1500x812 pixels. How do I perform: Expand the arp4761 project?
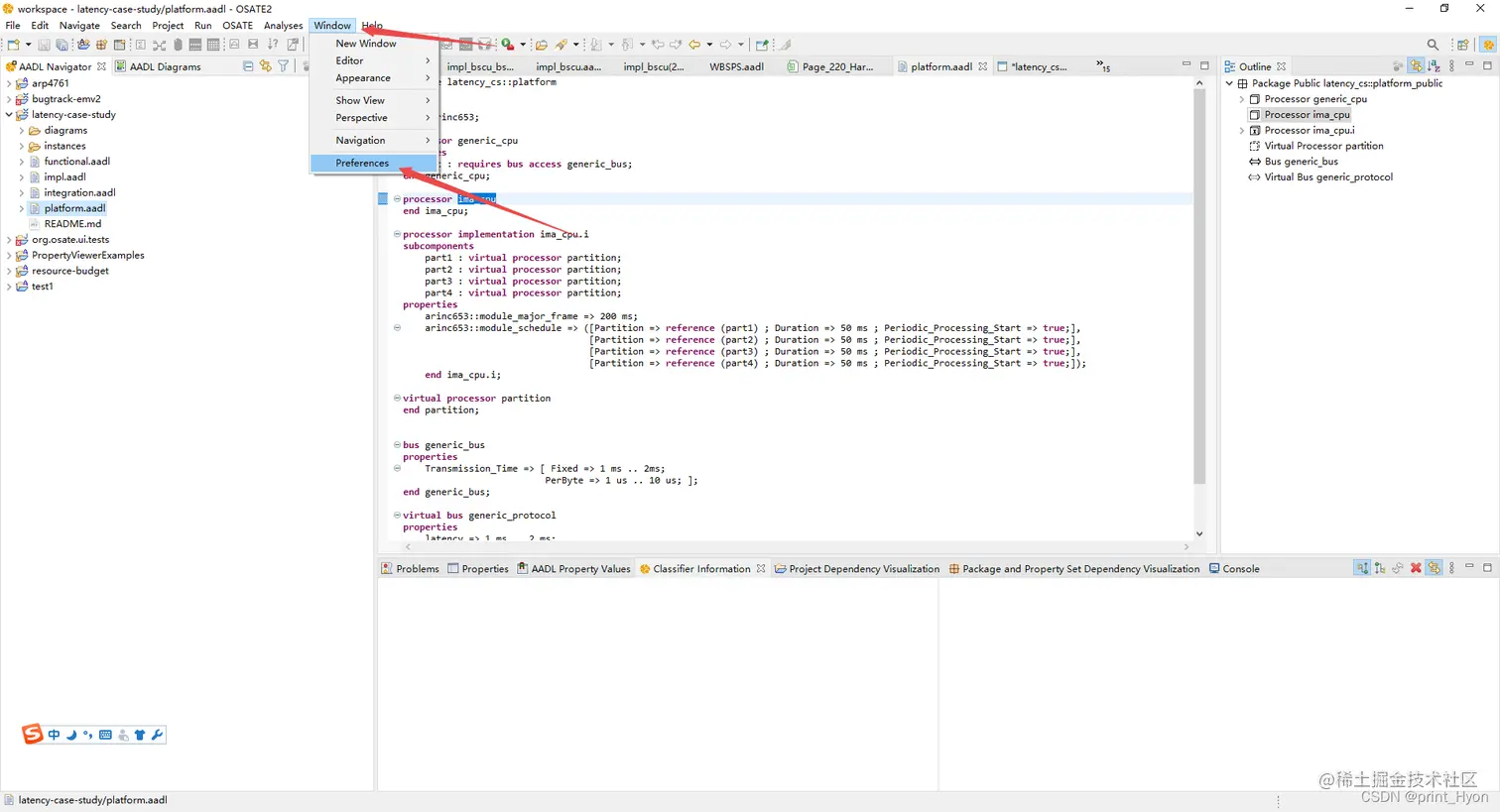9,83
